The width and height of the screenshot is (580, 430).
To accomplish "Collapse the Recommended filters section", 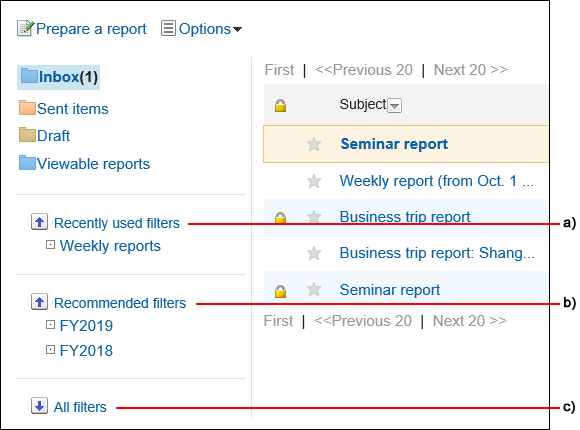I will (39, 302).
